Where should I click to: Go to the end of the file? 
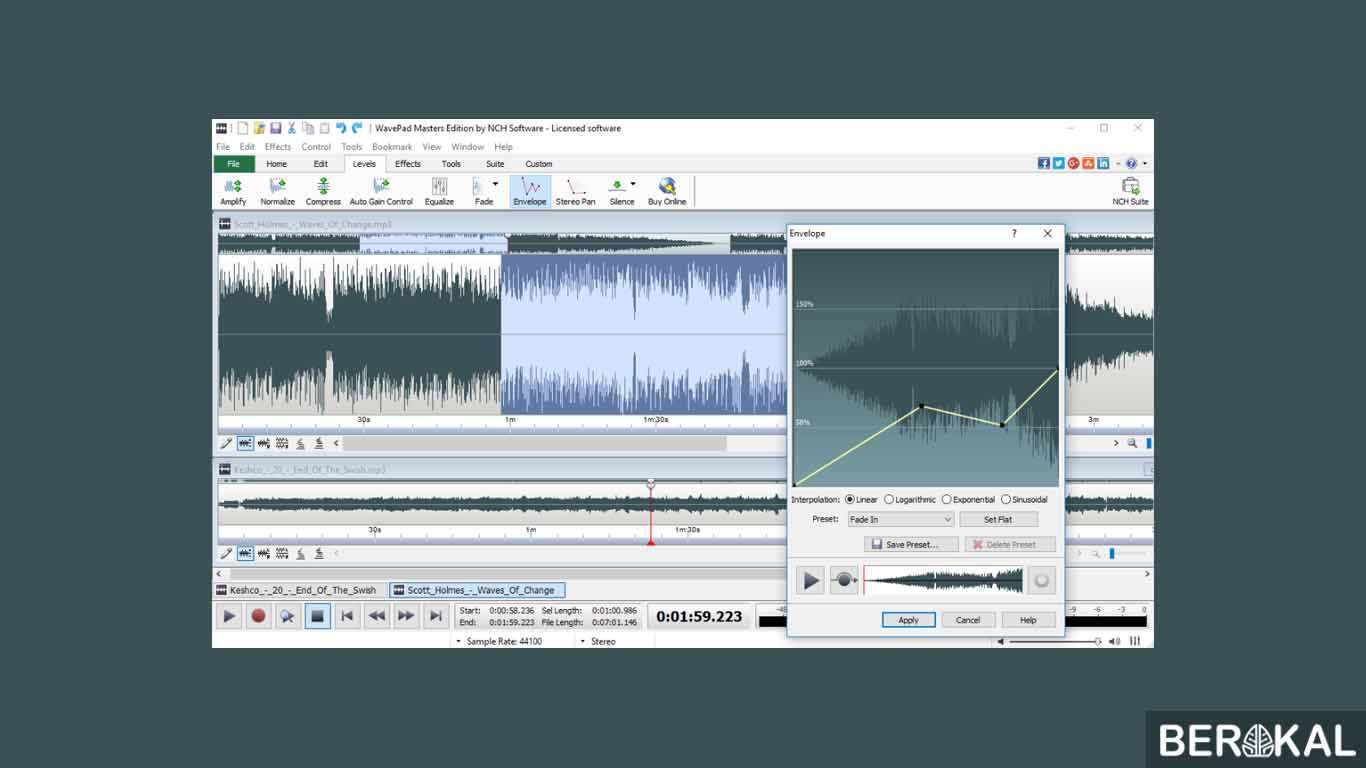click(x=435, y=616)
